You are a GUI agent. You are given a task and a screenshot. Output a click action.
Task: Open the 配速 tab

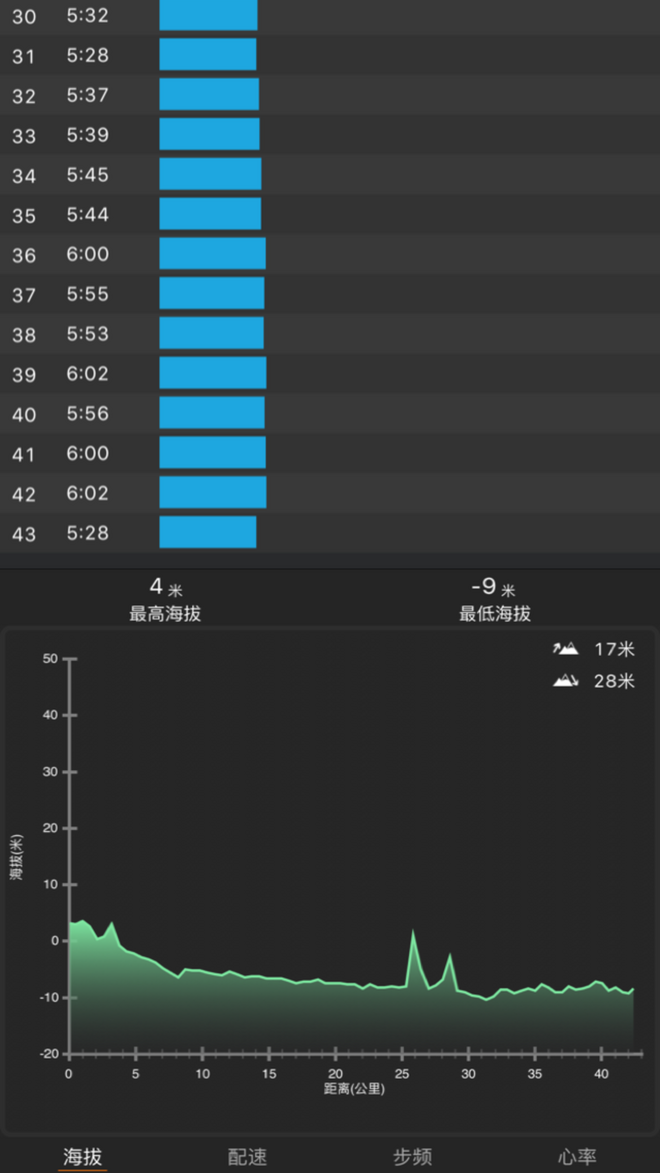pos(247,1157)
